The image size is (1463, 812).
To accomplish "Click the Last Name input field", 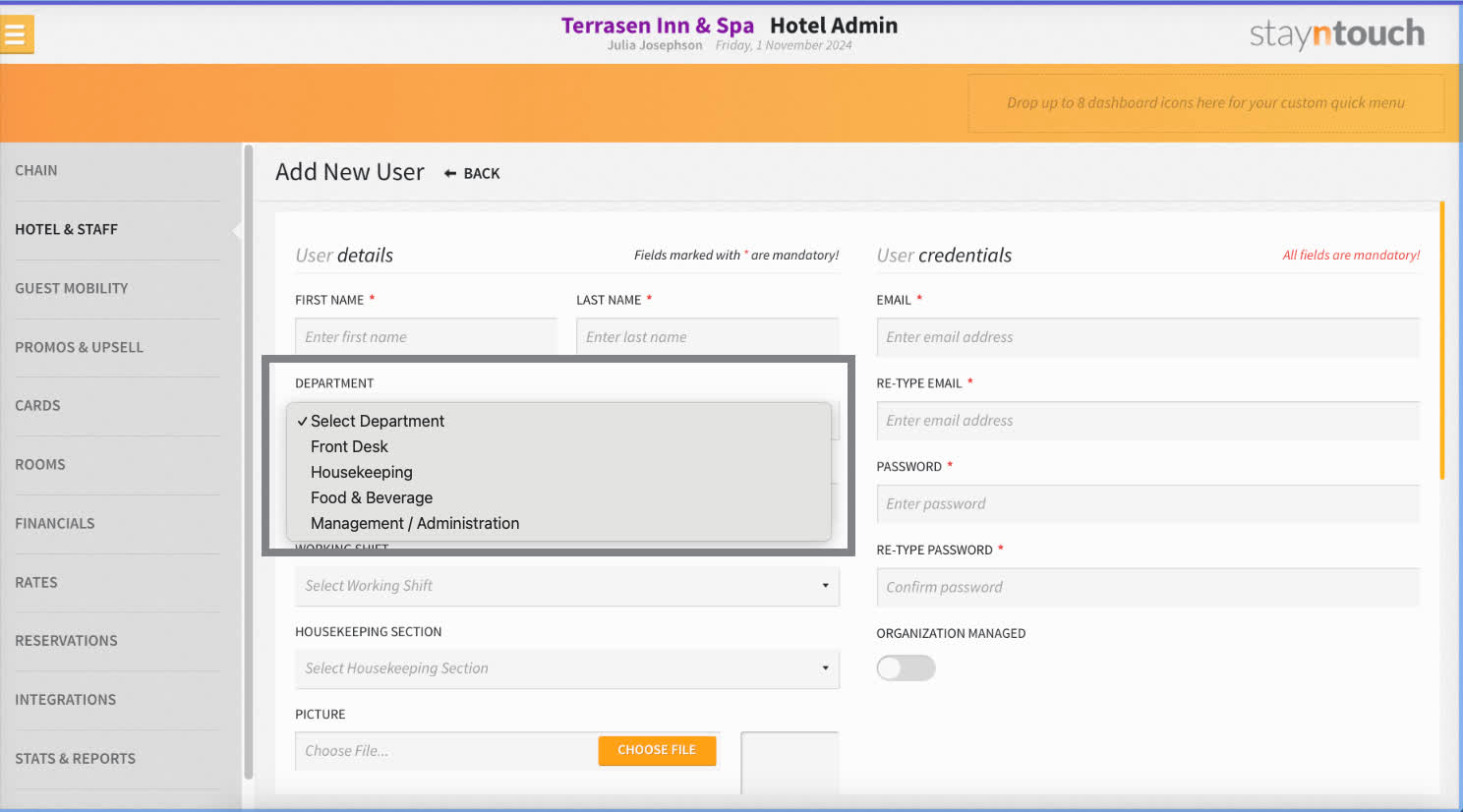I will coord(708,336).
